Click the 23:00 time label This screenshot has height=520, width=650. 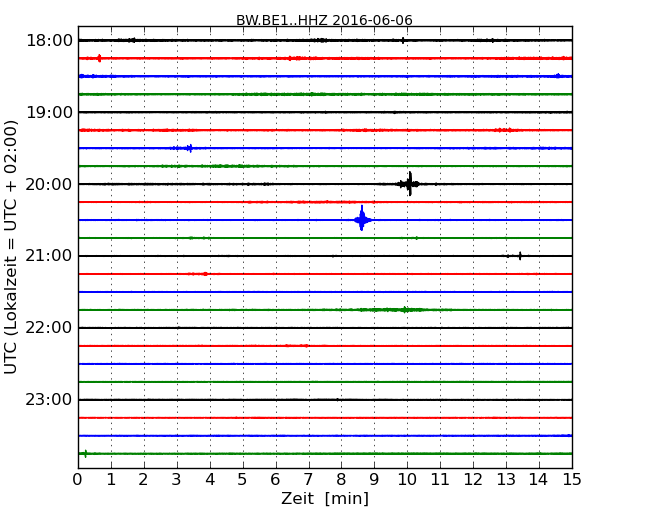tap(49, 400)
